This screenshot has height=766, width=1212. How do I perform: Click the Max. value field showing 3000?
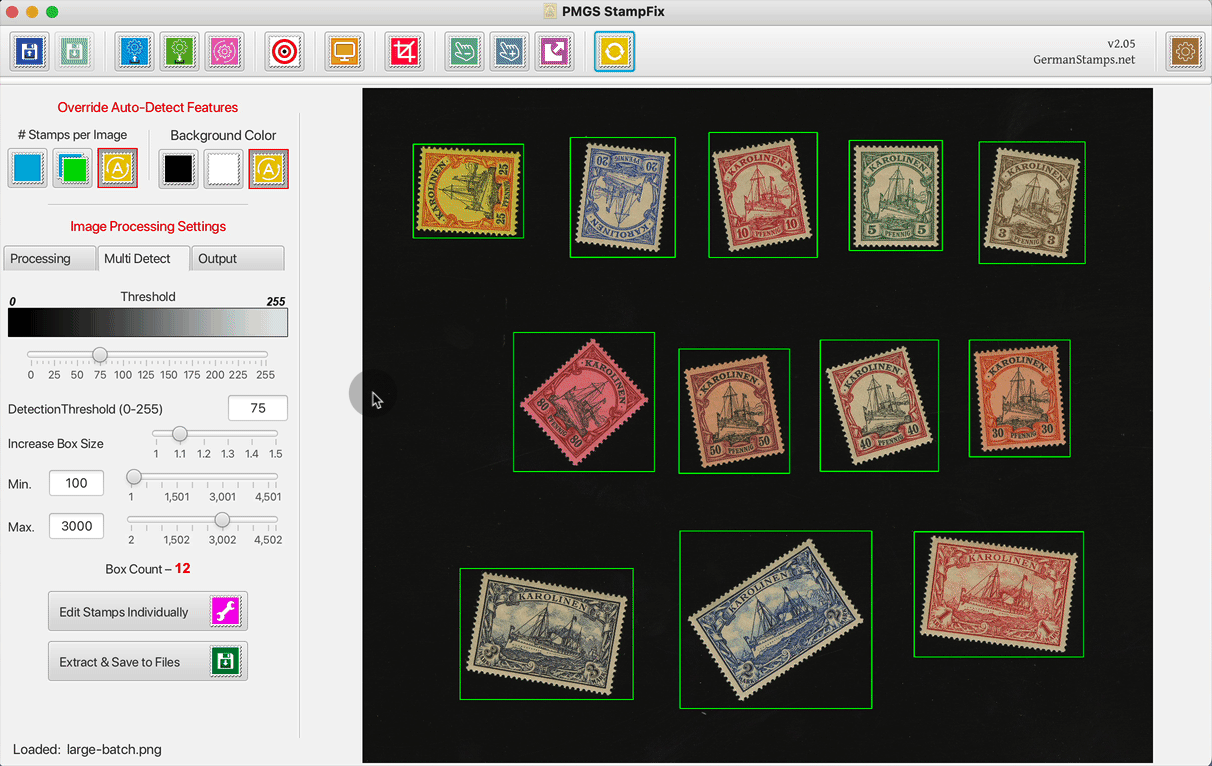[76, 526]
